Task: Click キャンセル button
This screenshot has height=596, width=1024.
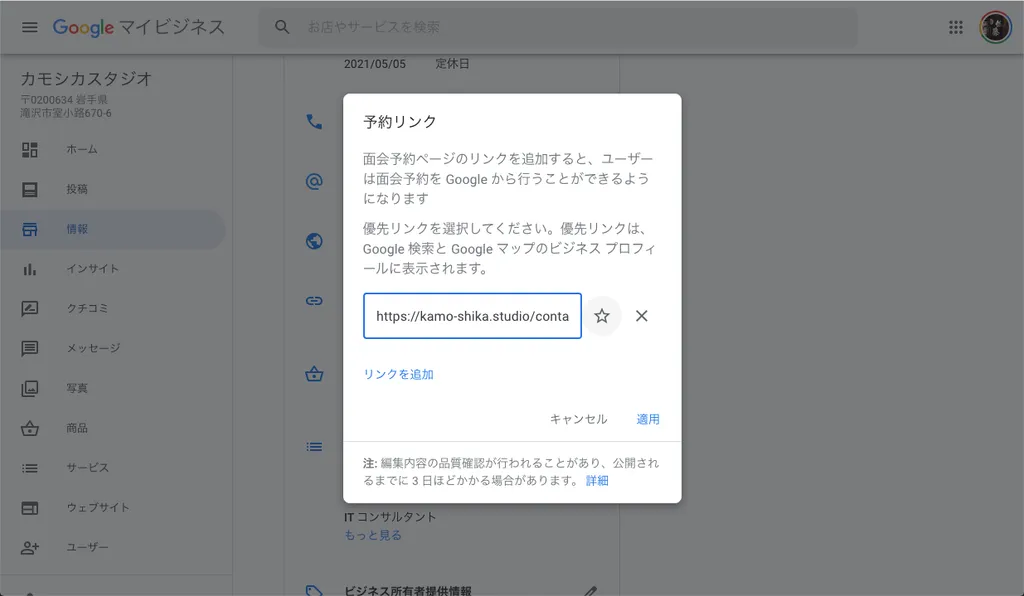Action: coord(579,419)
